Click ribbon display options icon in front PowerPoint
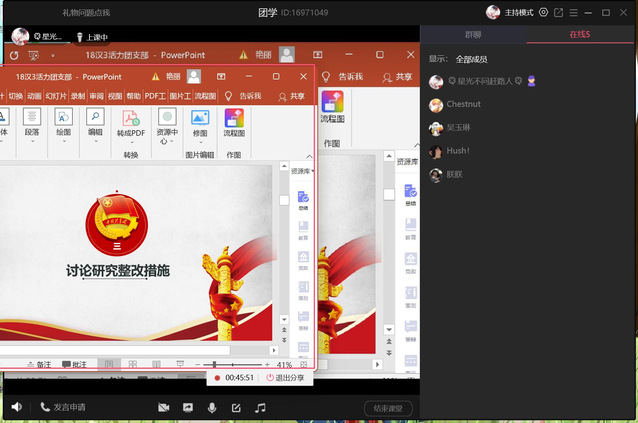This screenshot has width=638, height=423. coord(221,76)
